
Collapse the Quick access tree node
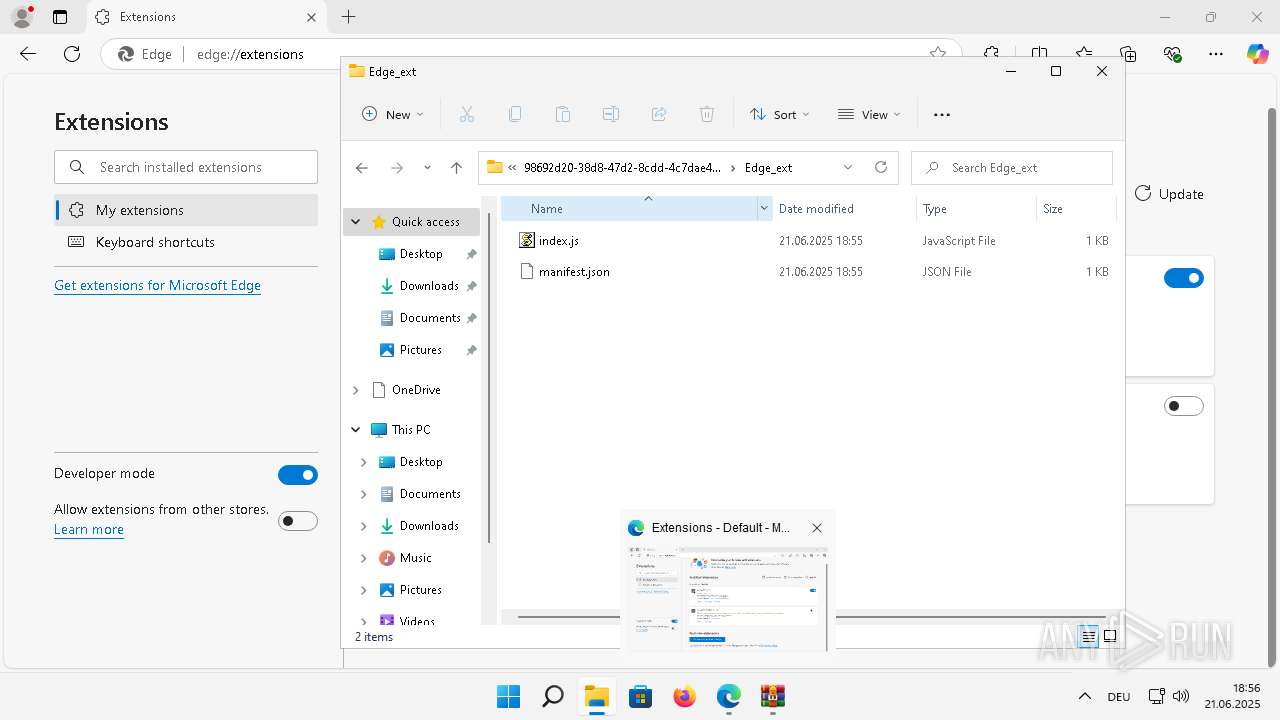pyautogui.click(x=356, y=222)
